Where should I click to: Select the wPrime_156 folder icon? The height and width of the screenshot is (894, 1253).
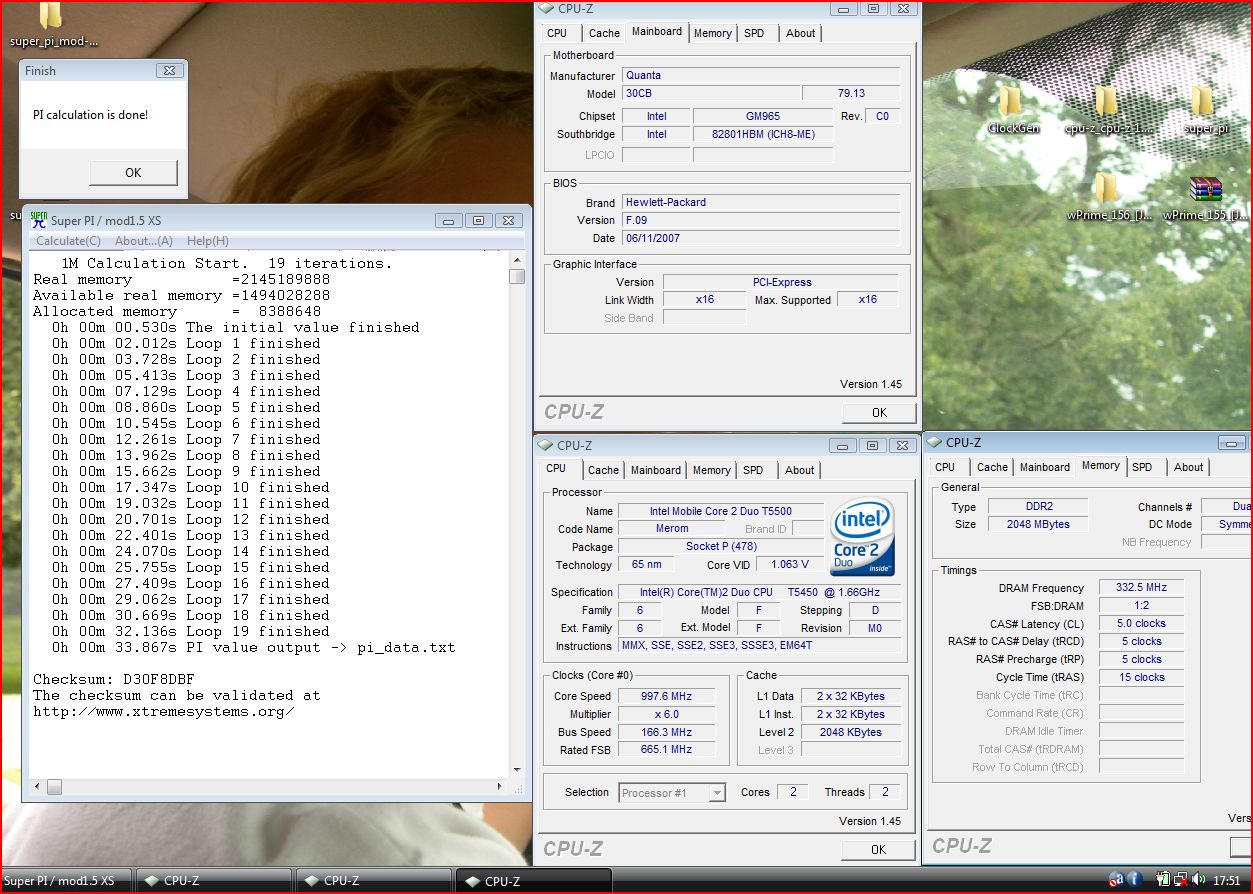pos(1106,188)
